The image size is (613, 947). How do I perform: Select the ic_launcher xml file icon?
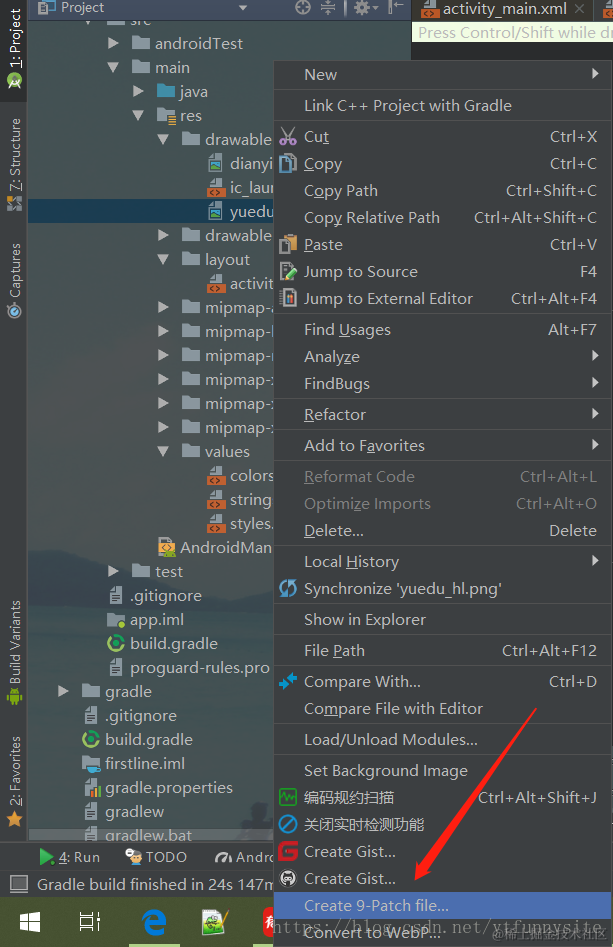click(216, 187)
